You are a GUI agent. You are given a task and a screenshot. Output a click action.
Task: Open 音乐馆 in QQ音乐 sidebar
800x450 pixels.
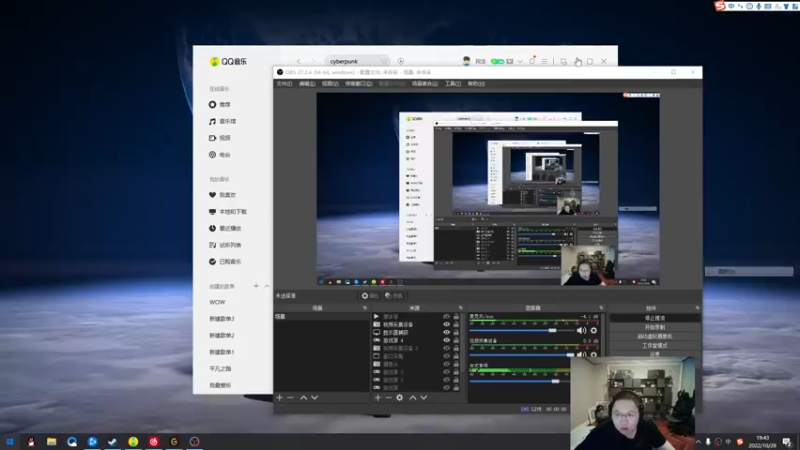[x=222, y=121]
